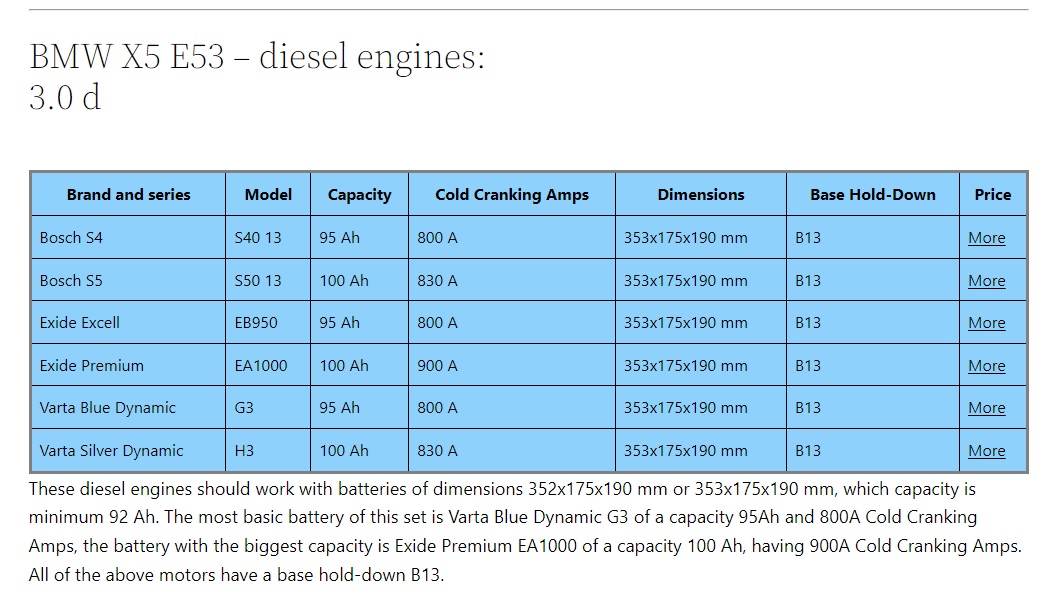Select the S50 13 model cell
The width and height of the screenshot is (1053, 592).
[x=268, y=281]
